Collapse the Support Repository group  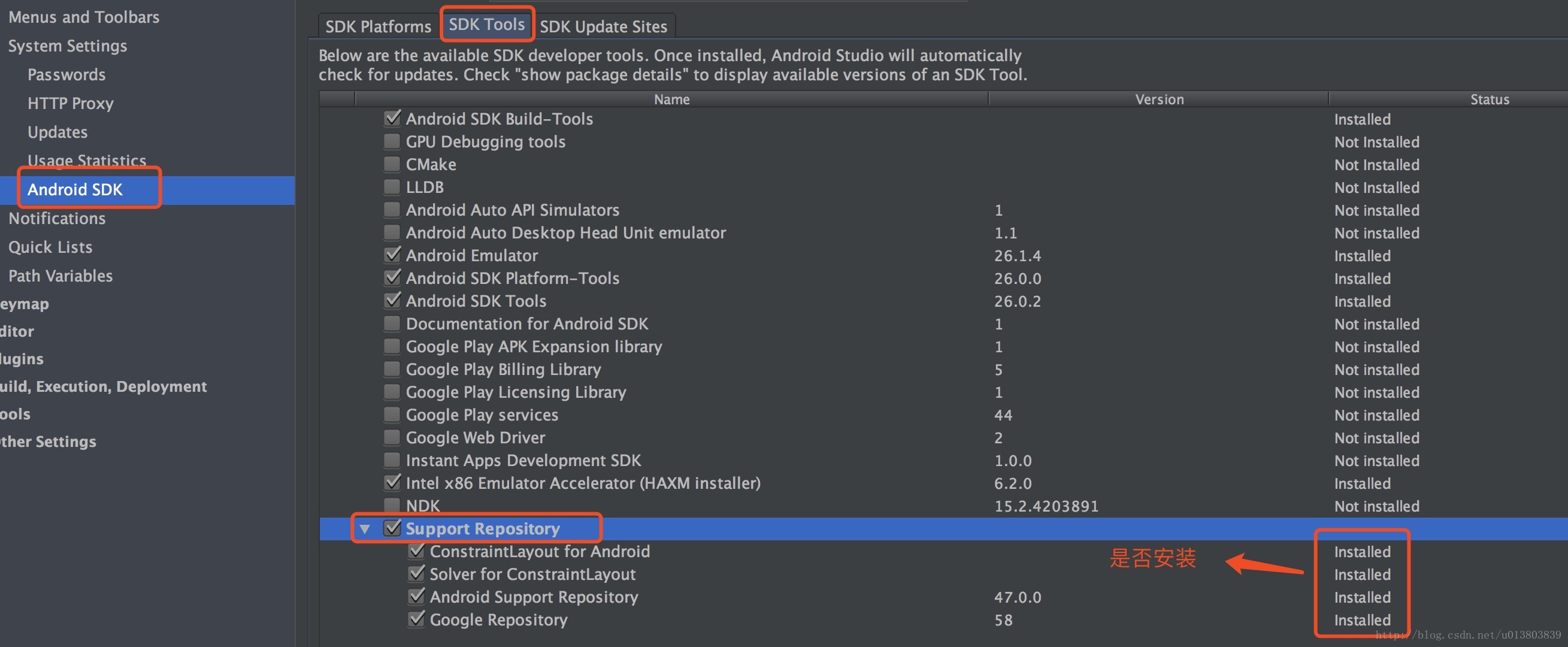pyautogui.click(x=365, y=529)
